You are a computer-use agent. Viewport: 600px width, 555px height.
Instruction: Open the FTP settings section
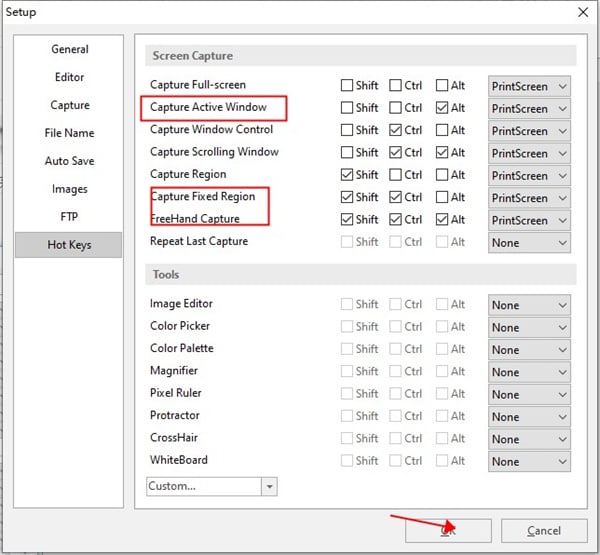pyautogui.click(x=69, y=217)
